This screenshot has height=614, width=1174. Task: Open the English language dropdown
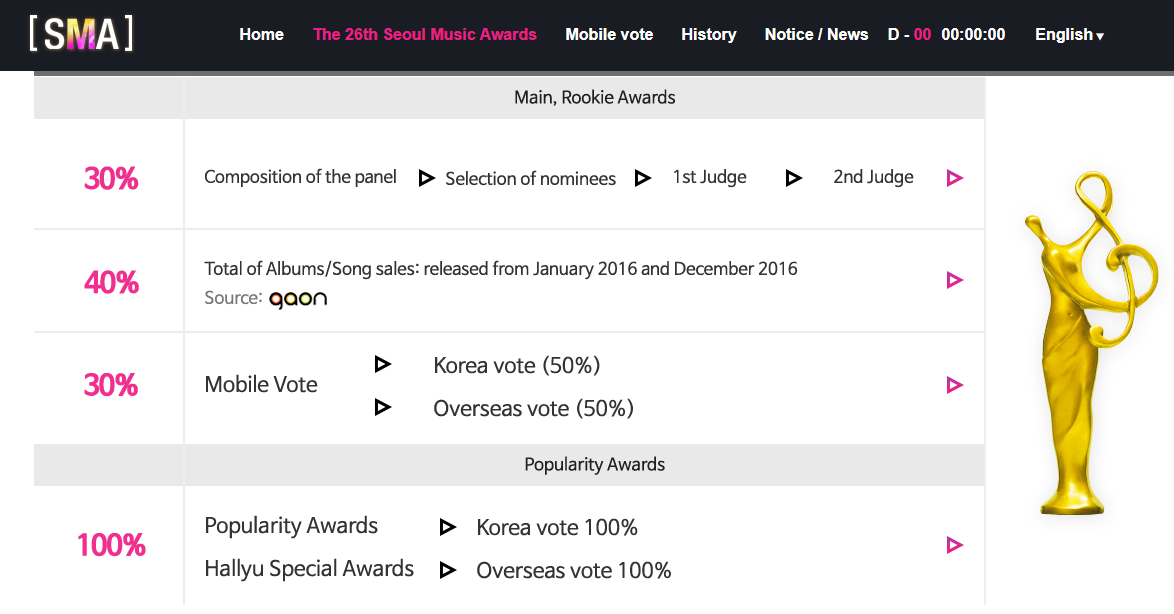(x=1069, y=33)
